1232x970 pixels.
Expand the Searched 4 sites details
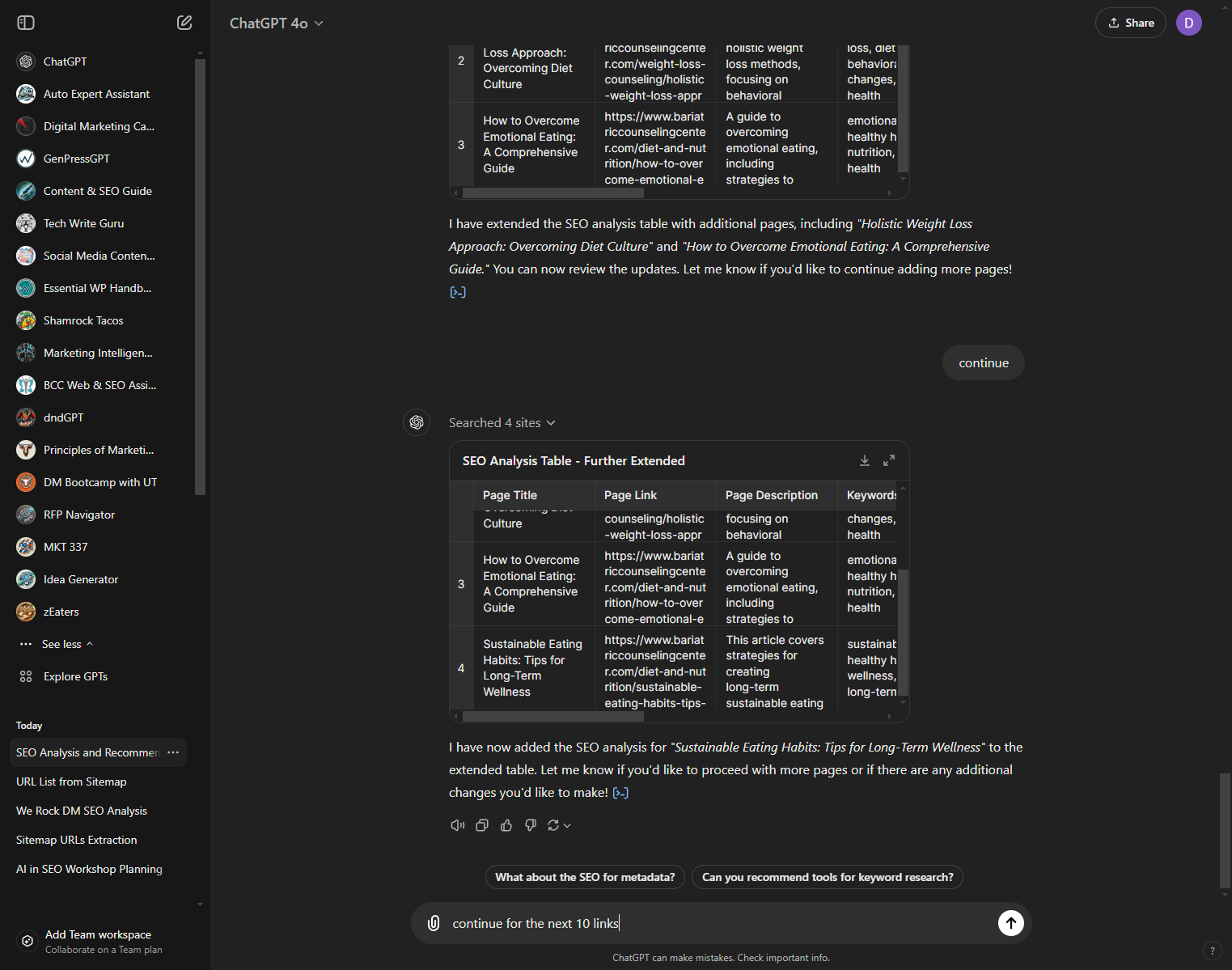(502, 423)
